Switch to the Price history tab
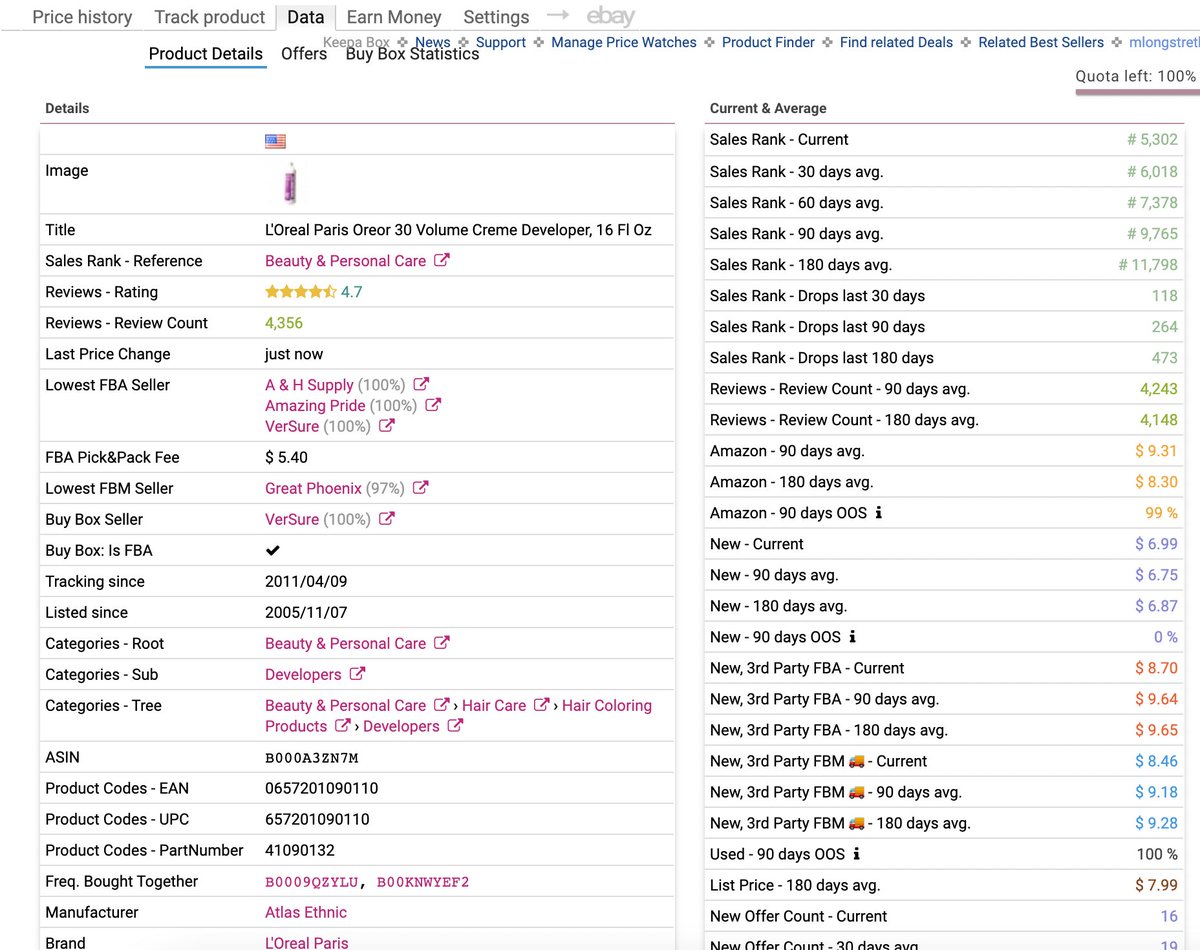This screenshot has height=950, width=1200. 82,17
